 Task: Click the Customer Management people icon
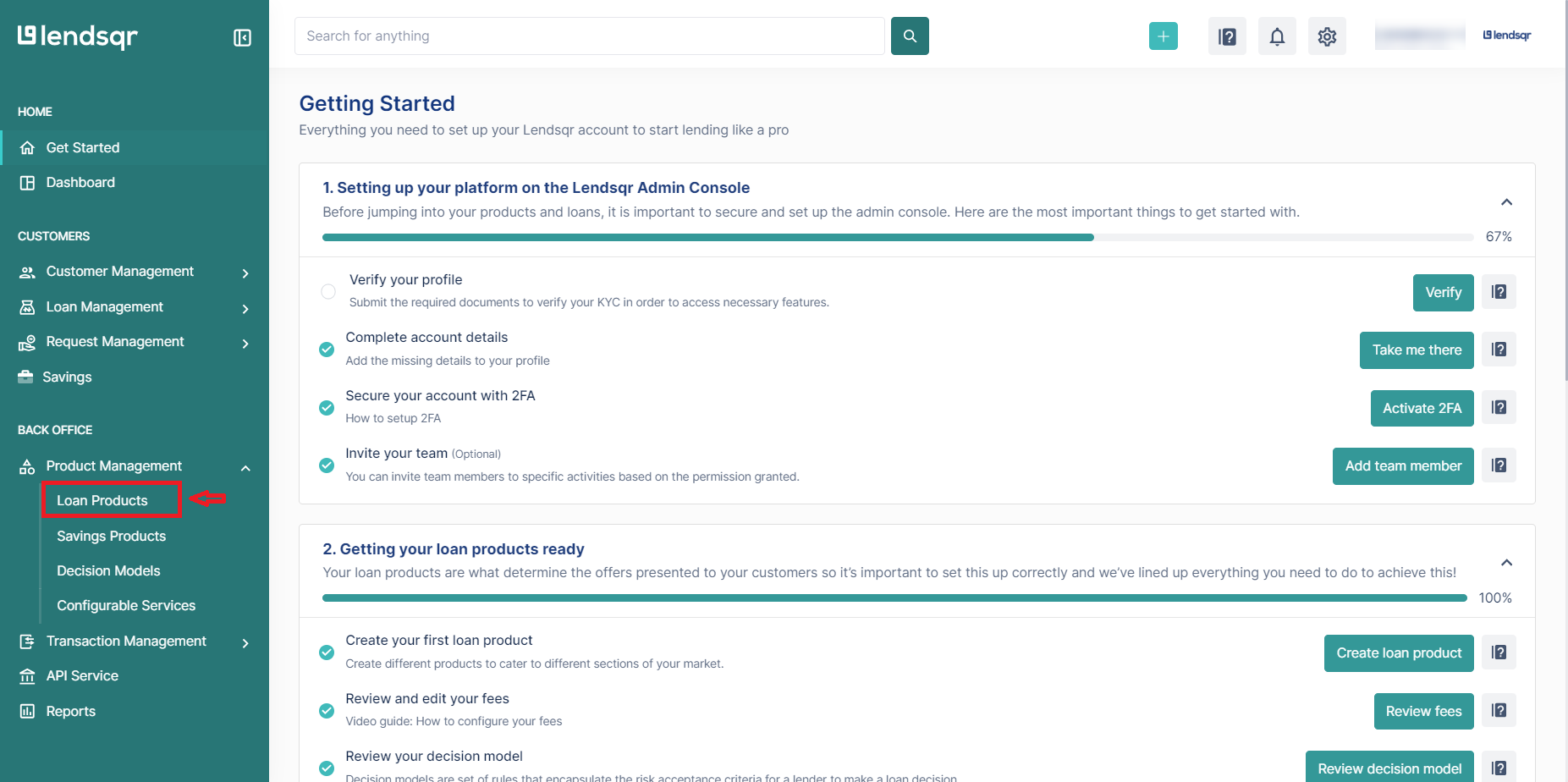[27, 272]
